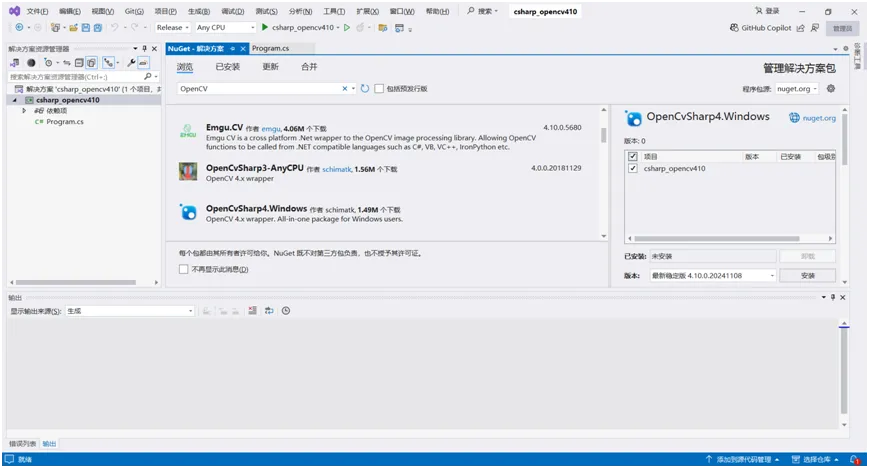The height and width of the screenshot is (468, 869).
Task: Click the GitHub Copilot icon
Action: [x=734, y=28]
